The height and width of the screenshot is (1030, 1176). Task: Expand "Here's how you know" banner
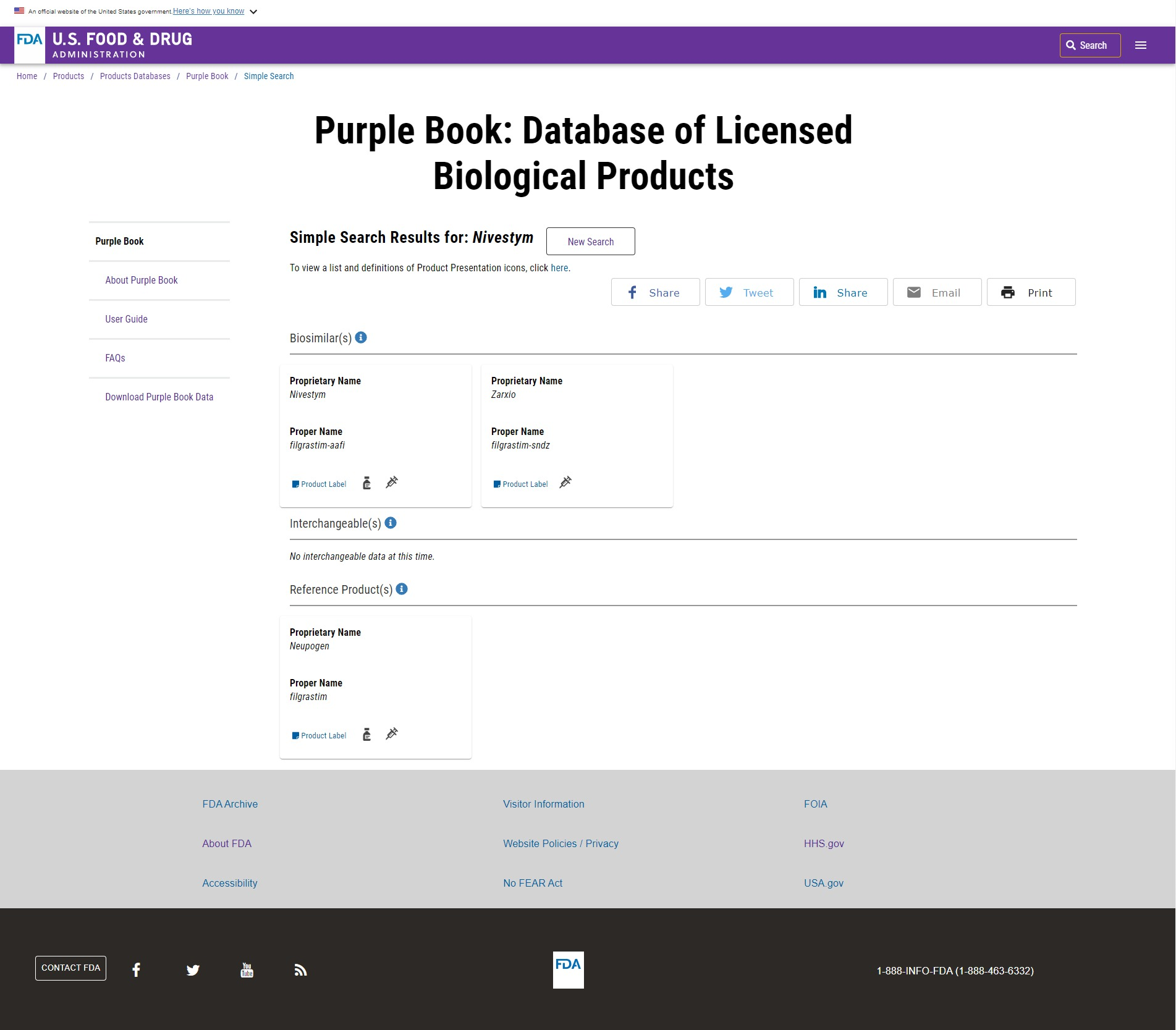pyautogui.click(x=214, y=11)
